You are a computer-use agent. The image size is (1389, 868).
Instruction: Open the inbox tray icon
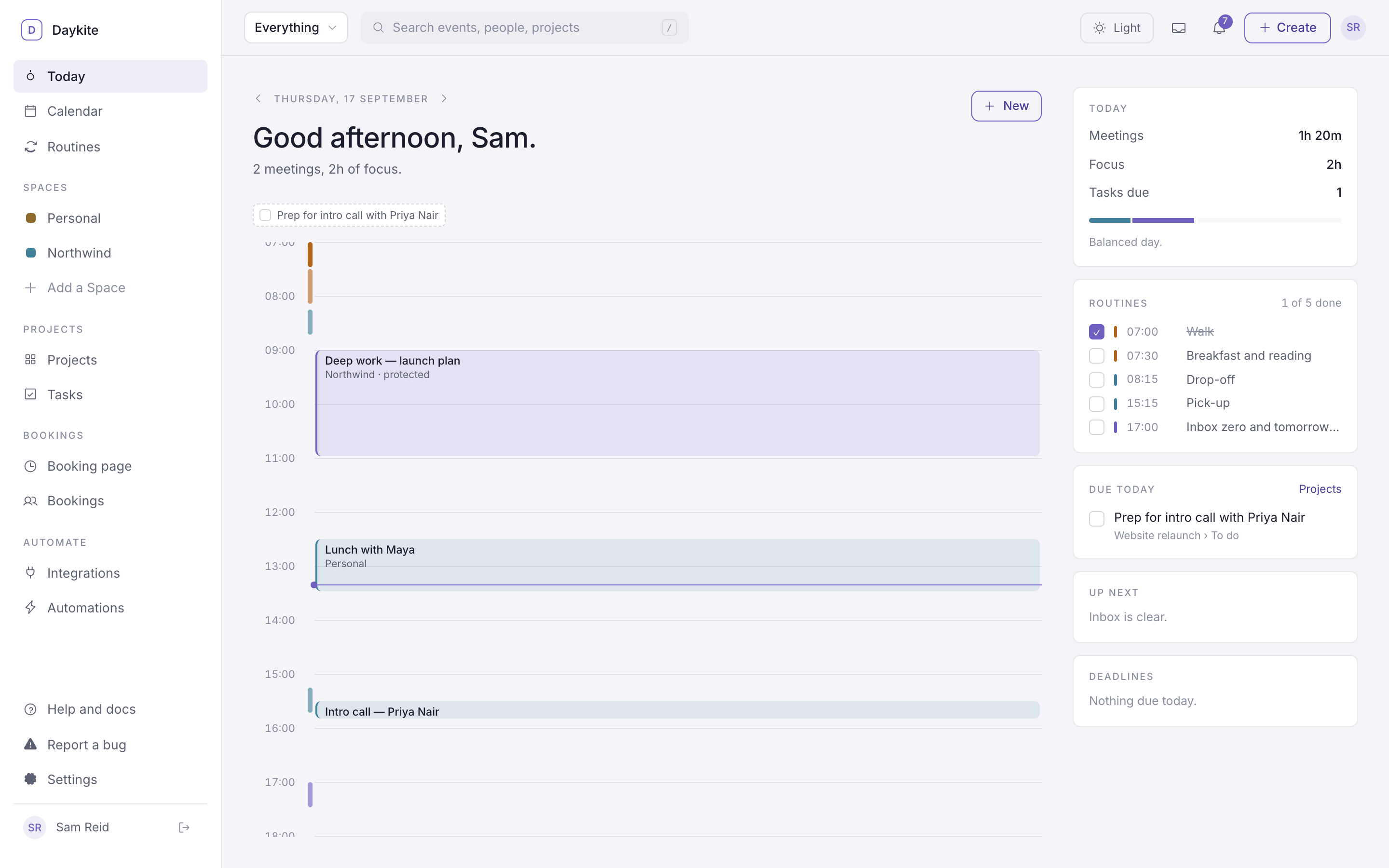coord(1178,27)
